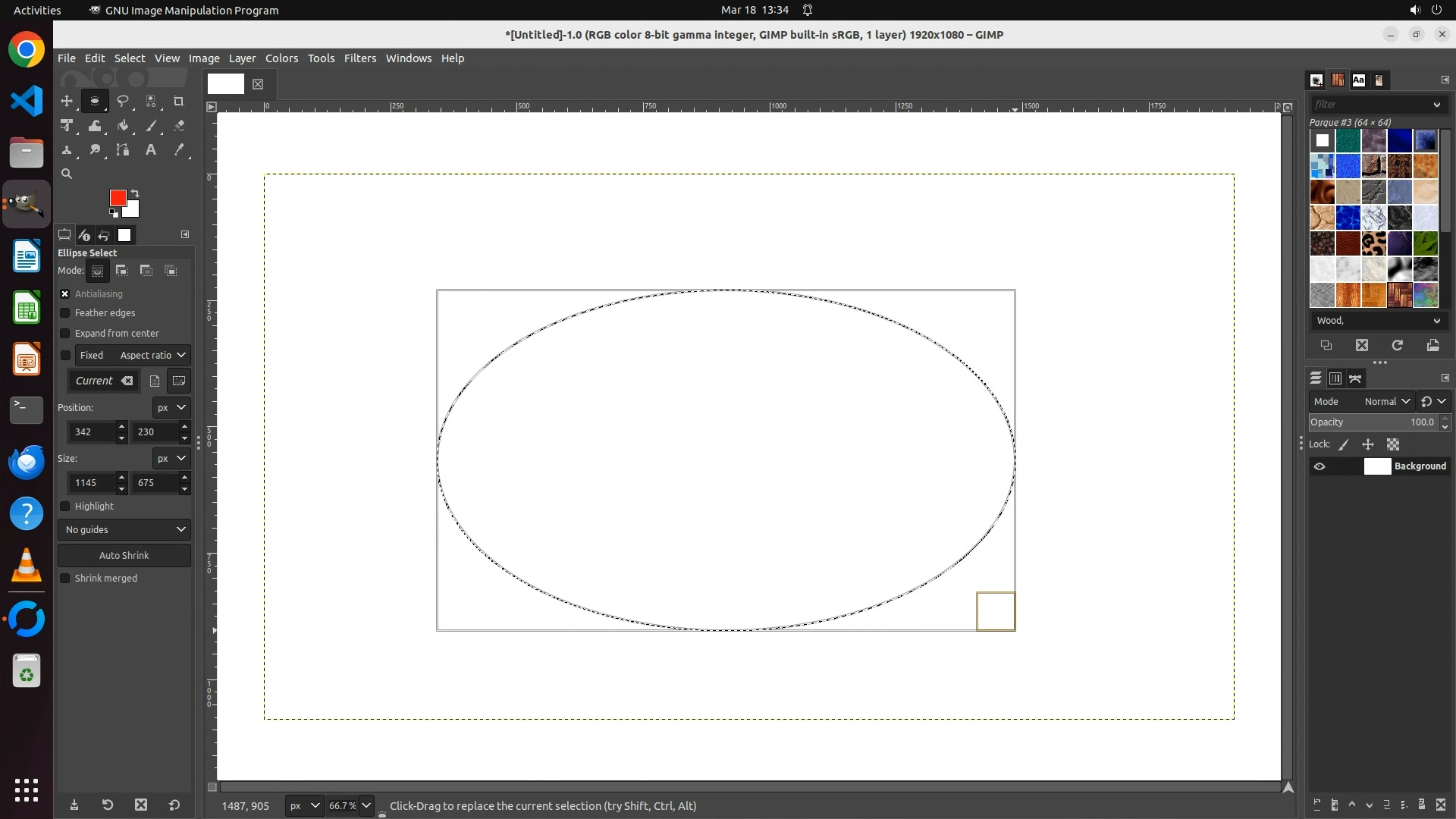Enable Expand from center option
The width and height of the screenshot is (1456, 819).
click(x=65, y=334)
